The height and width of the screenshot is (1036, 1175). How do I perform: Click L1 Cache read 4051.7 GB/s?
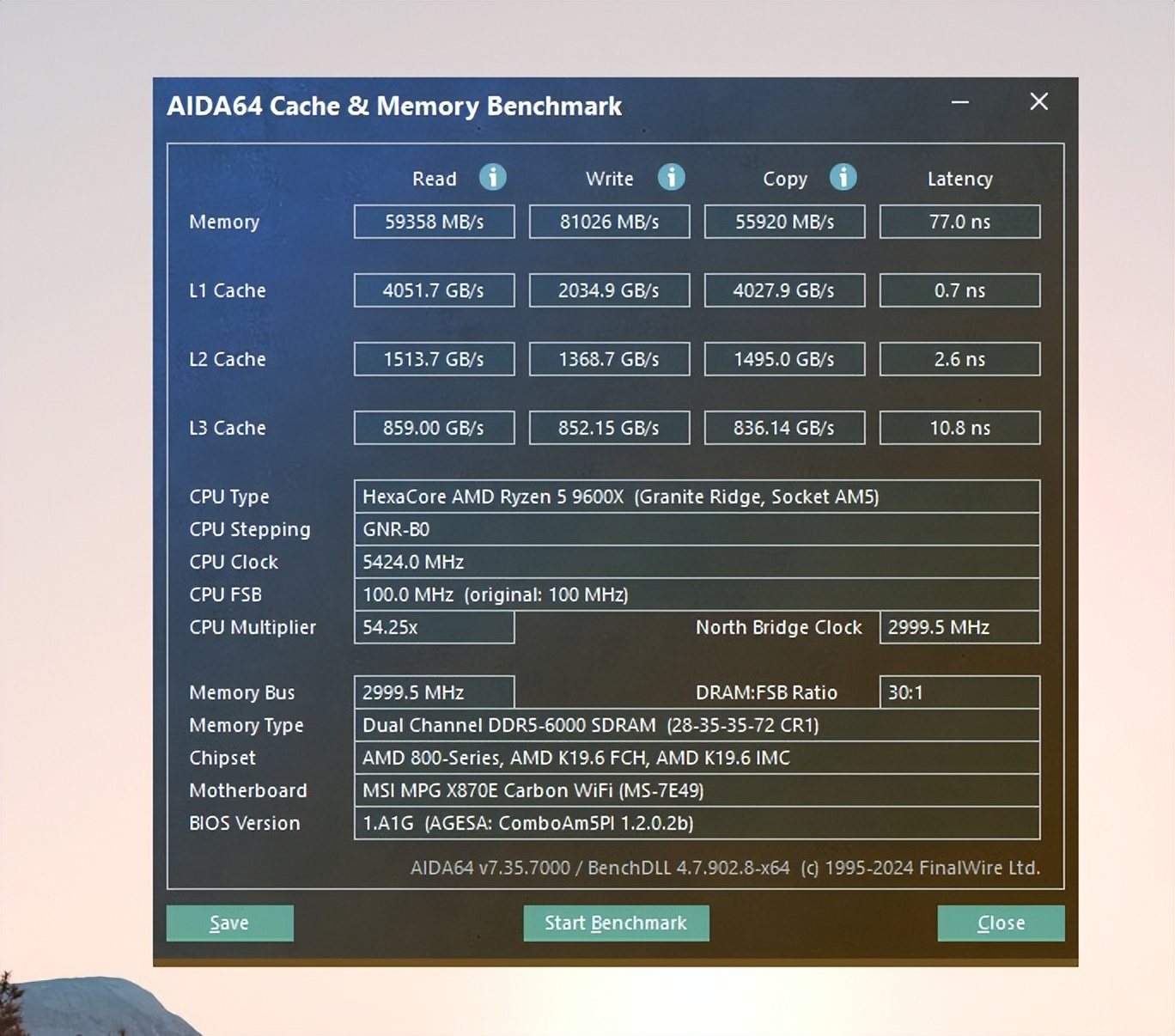click(x=435, y=290)
